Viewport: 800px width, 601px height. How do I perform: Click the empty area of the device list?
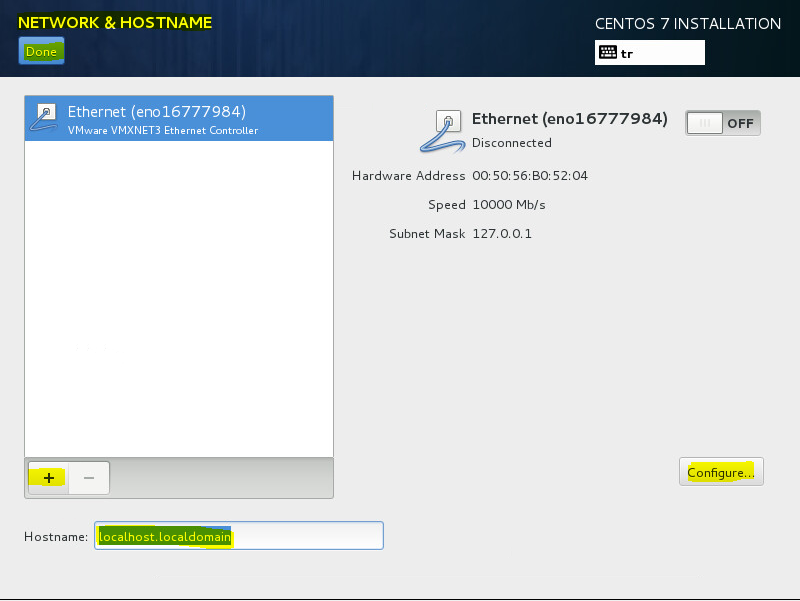[179, 298]
